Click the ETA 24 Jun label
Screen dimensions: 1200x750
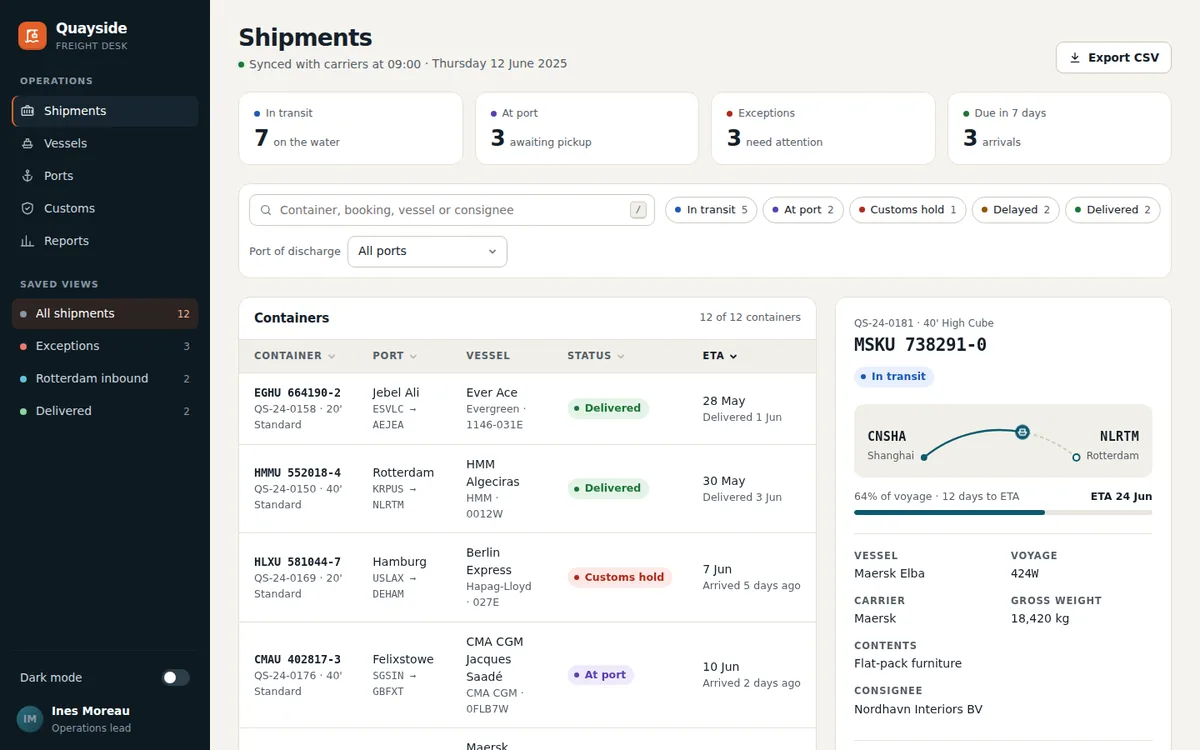point(1121,496)
